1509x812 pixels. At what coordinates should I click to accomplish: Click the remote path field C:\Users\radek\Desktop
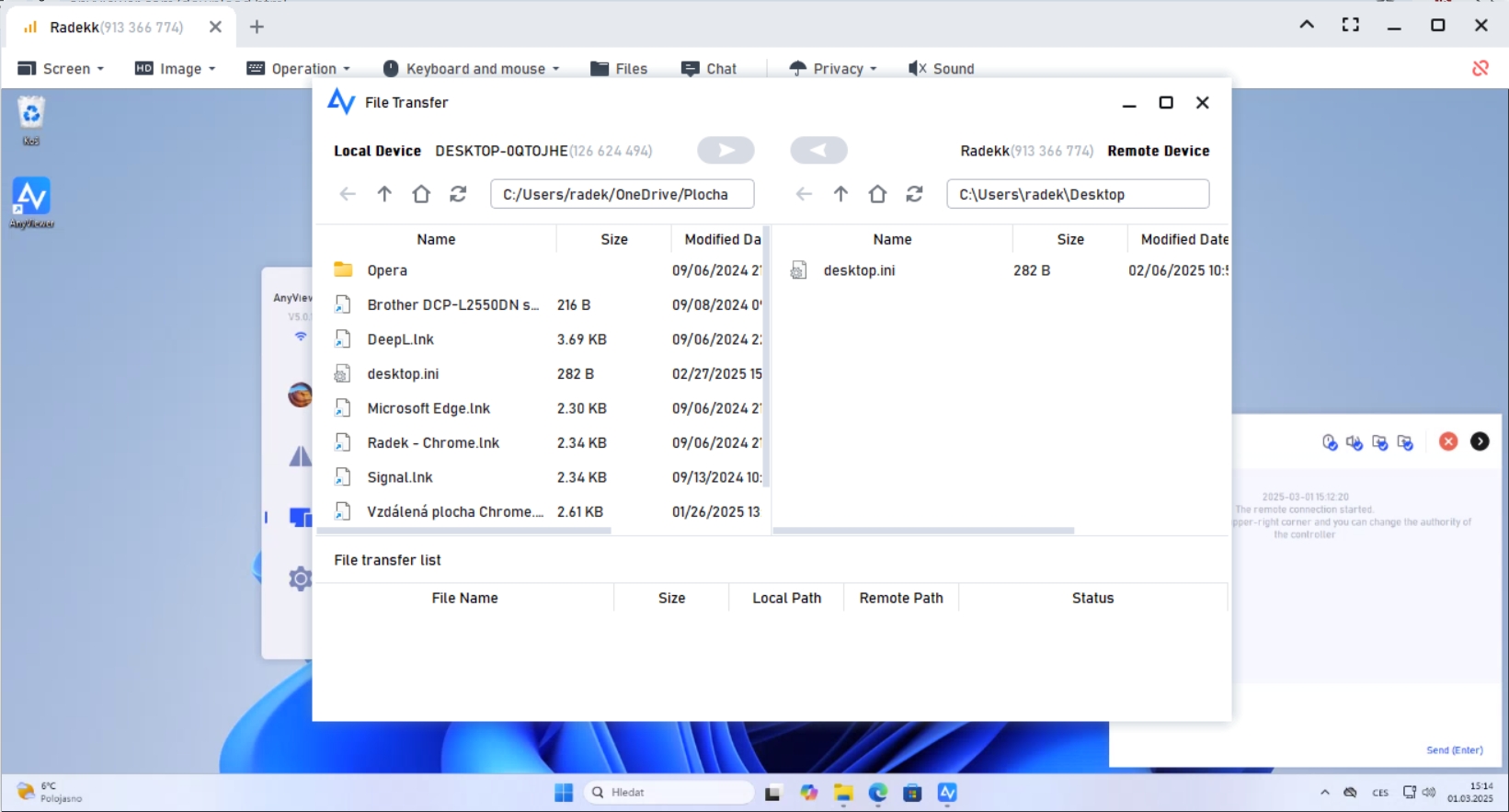1078,194
